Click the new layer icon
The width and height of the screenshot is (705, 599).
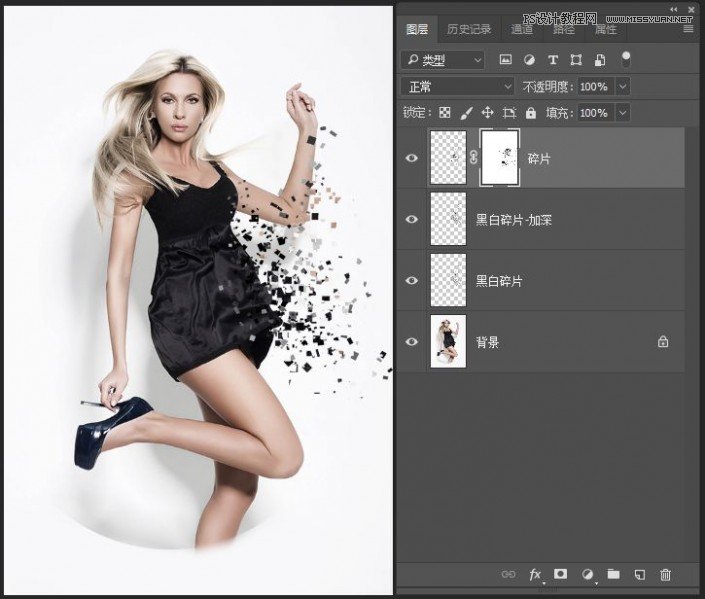640,574
